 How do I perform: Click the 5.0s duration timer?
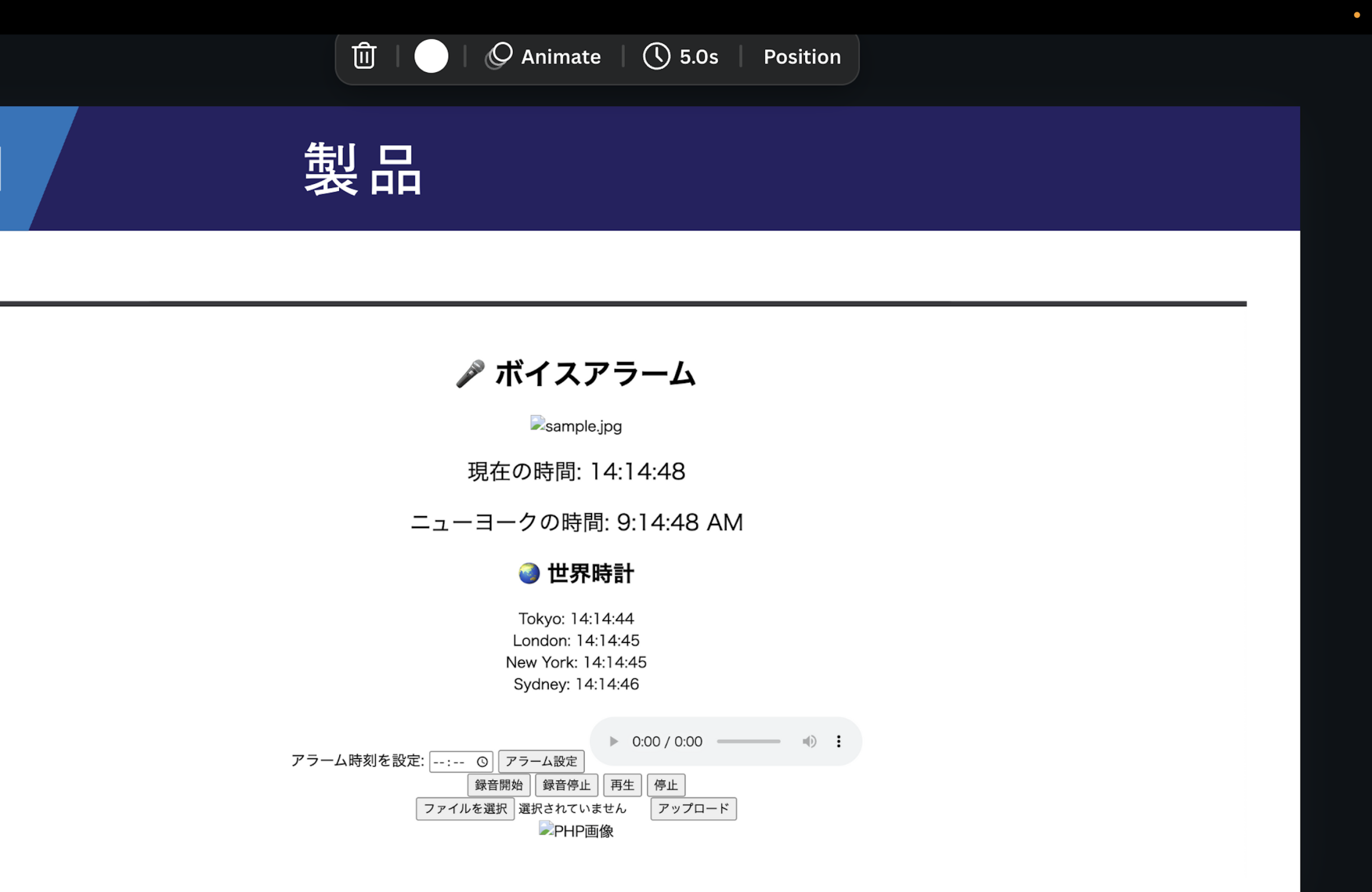click(681, 56)
